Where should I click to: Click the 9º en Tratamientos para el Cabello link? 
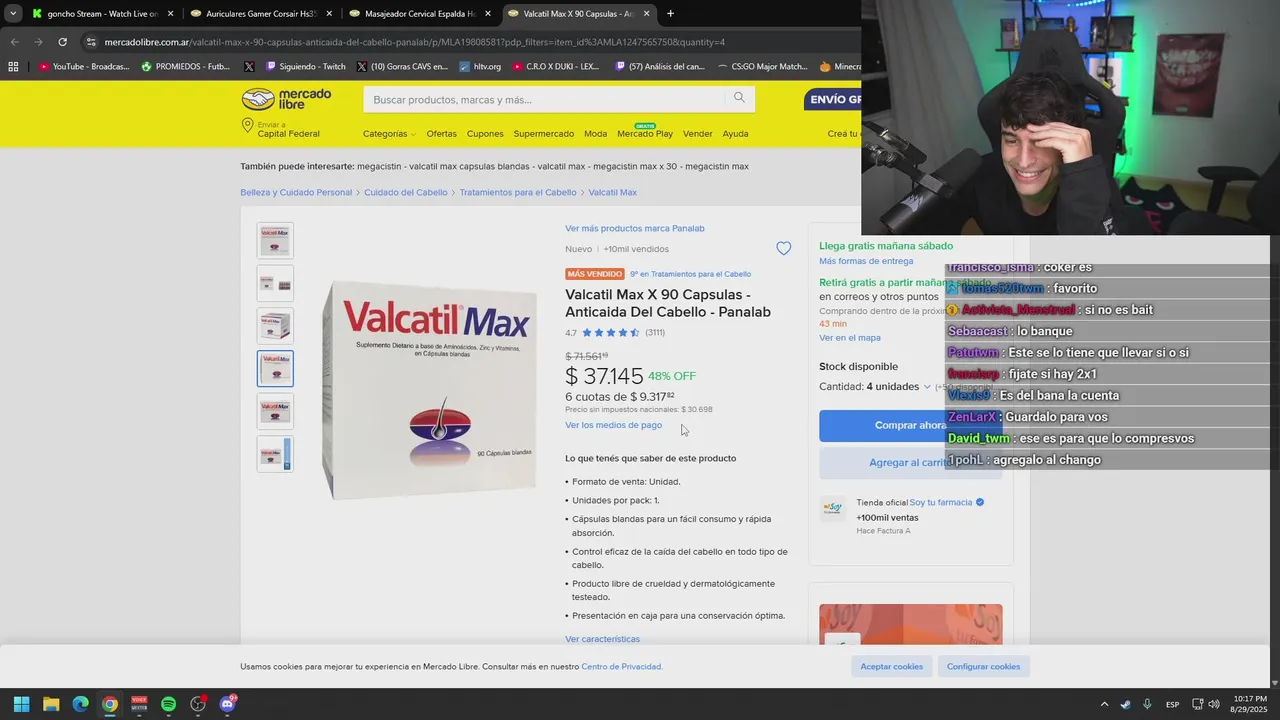690,274
